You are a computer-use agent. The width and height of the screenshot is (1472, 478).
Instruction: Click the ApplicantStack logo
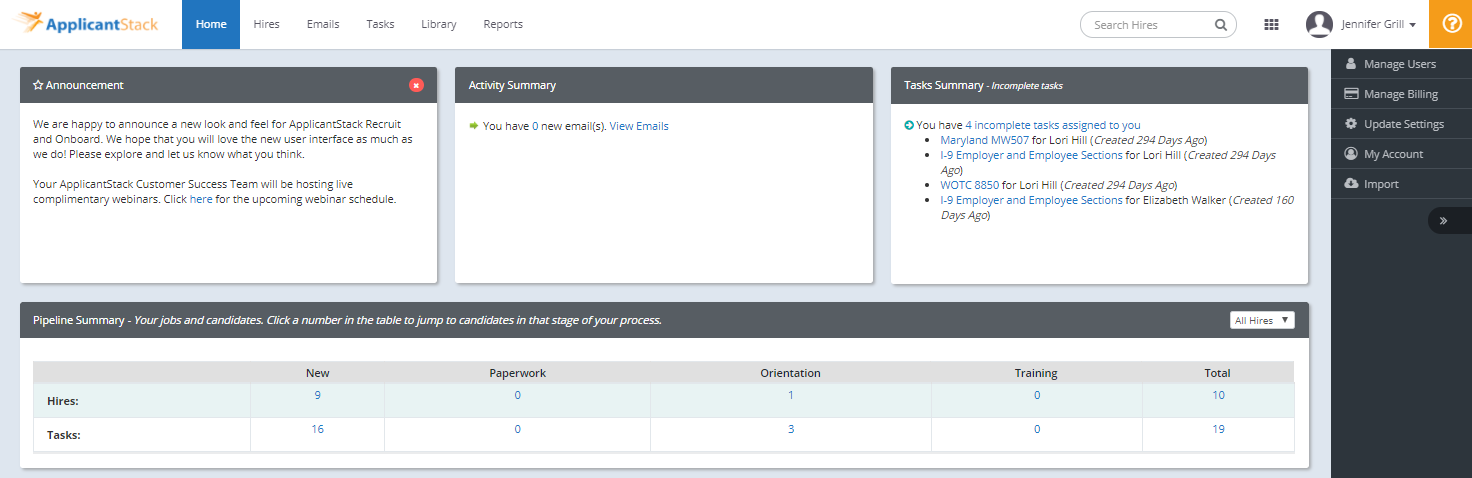click(x=87, y=24)
